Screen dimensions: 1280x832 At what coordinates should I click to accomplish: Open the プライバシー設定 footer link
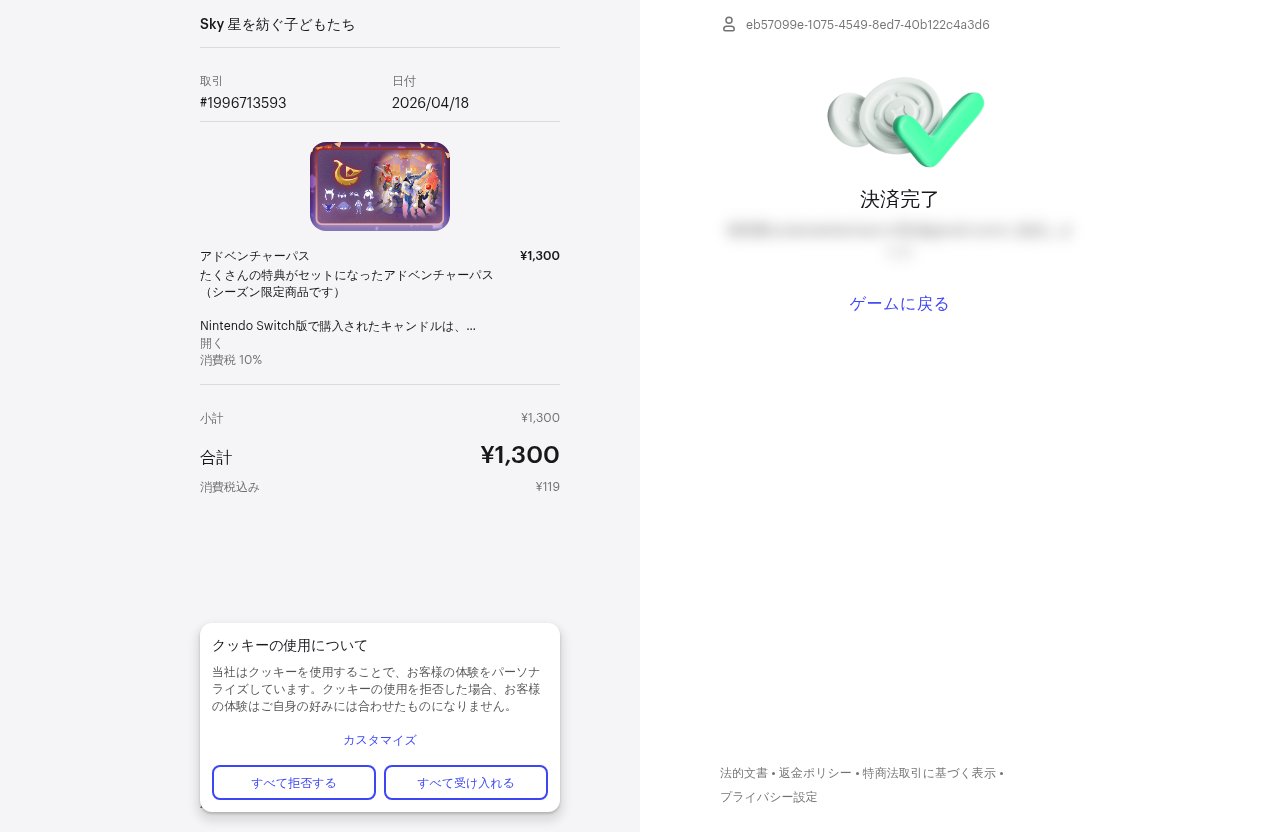[769, 797]
